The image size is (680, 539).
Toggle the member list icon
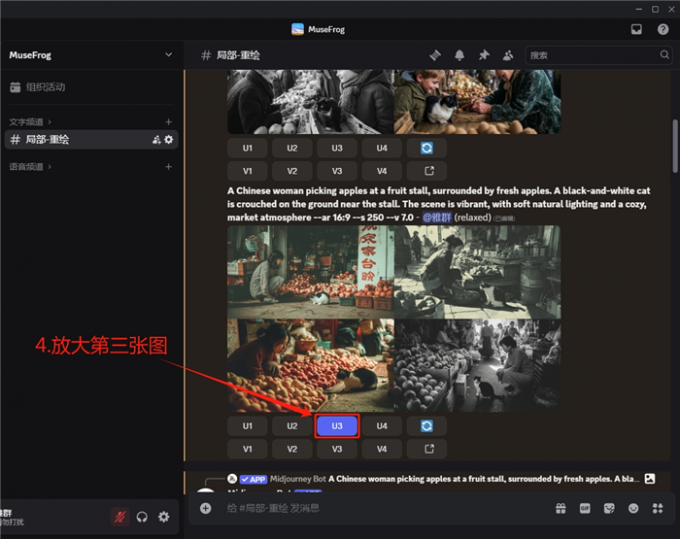tap(508, 55)
